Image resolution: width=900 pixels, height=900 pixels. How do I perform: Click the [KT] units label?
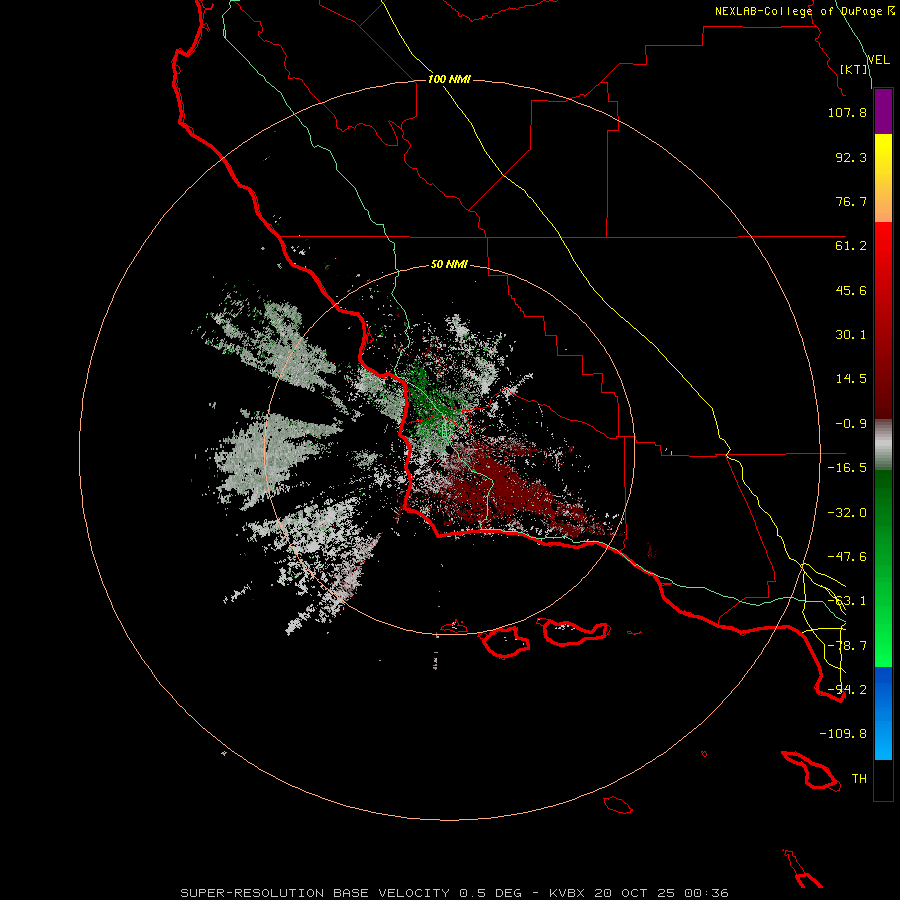tap(854, 69)
